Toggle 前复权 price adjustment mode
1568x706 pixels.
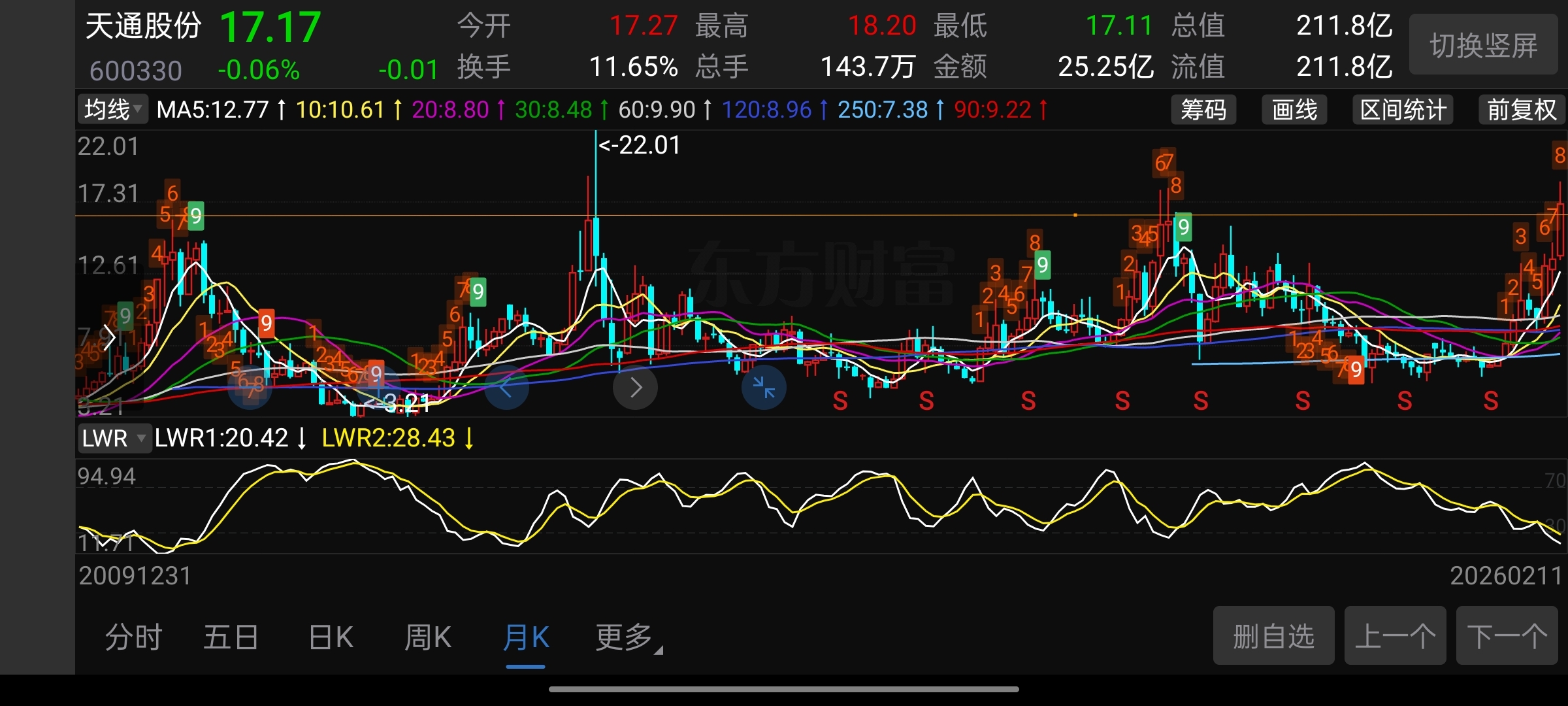pyautogui.click(x=1522, y=110)
